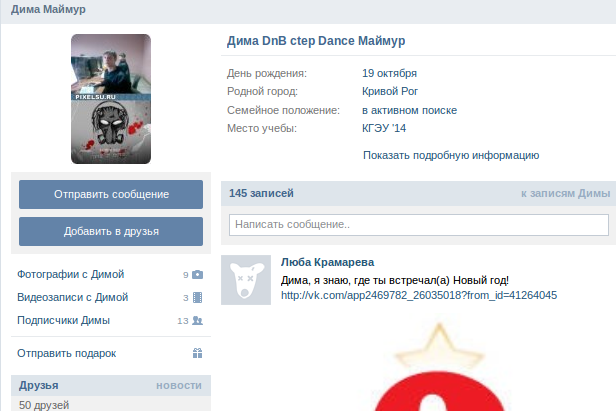Click the День рождения label

coord(267,73)
